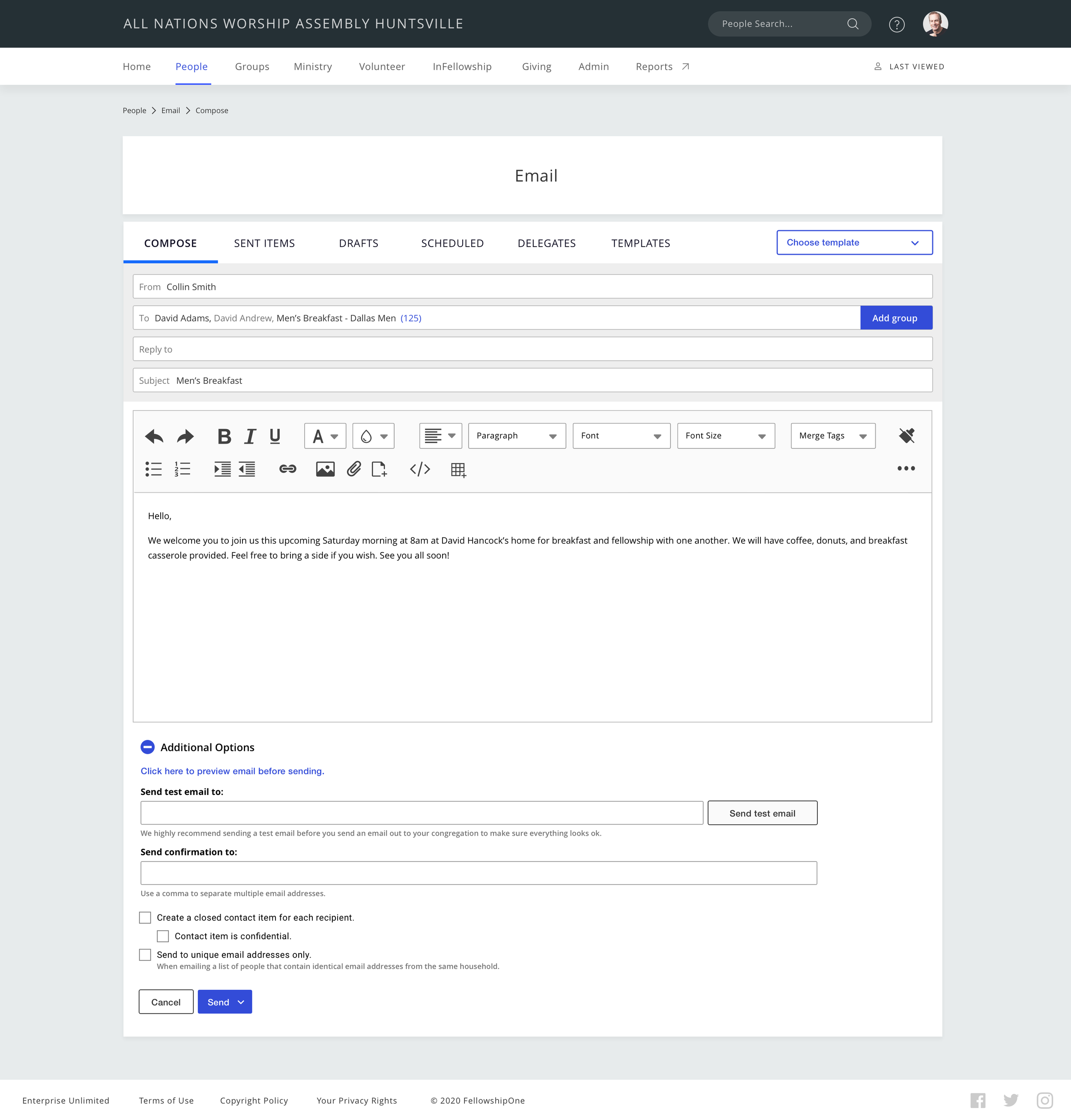Insert a numbered list
This screenshot has width=1071, height=1120.
[x=182, y=469]
